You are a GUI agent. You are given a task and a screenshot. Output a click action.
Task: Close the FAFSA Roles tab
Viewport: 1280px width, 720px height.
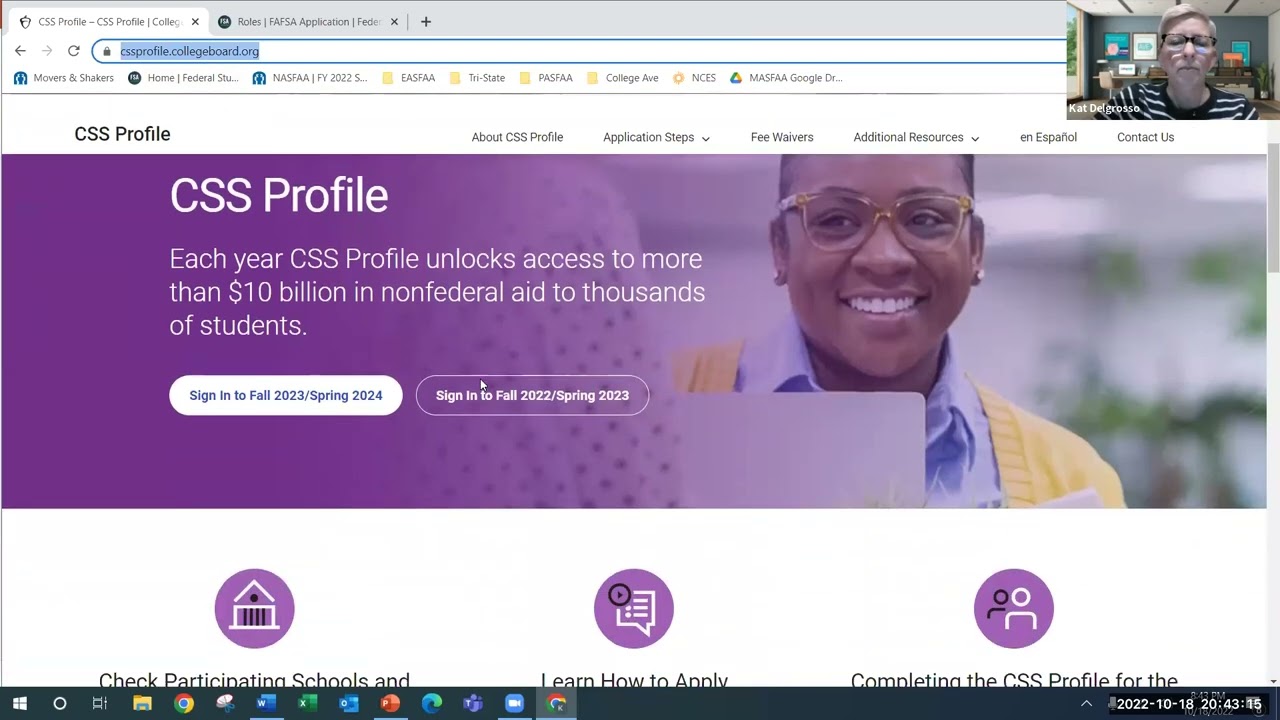click(394, 22)
